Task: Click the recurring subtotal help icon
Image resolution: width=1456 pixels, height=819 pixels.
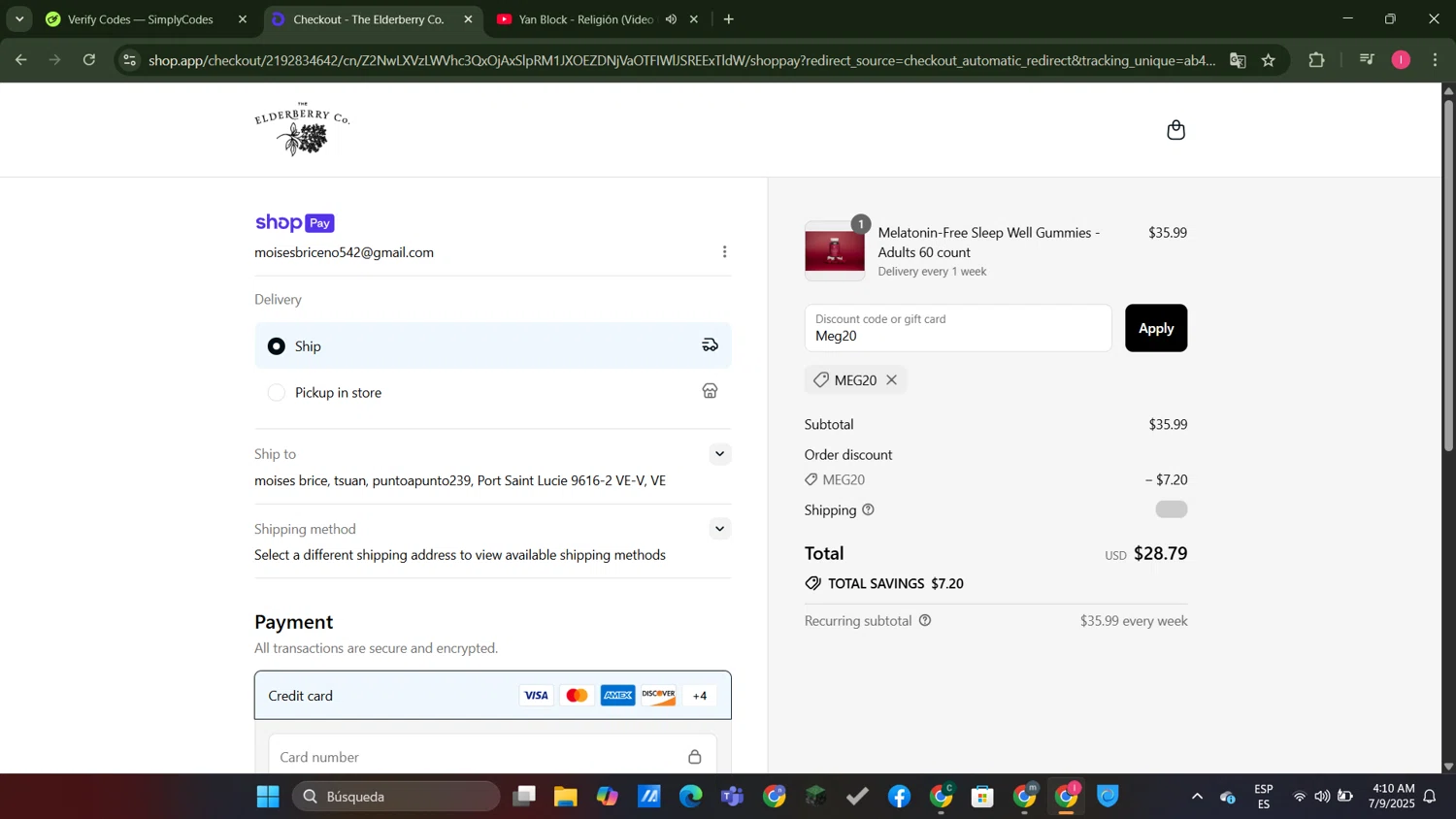Action: point(925,621)
